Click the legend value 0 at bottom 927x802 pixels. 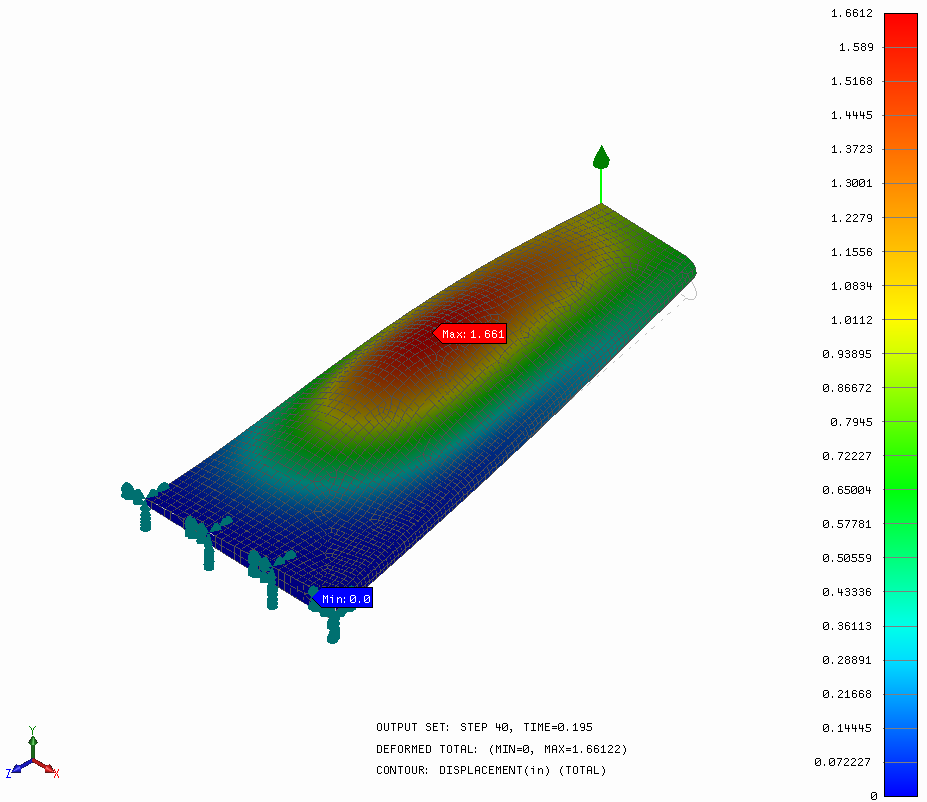point(873,796)
